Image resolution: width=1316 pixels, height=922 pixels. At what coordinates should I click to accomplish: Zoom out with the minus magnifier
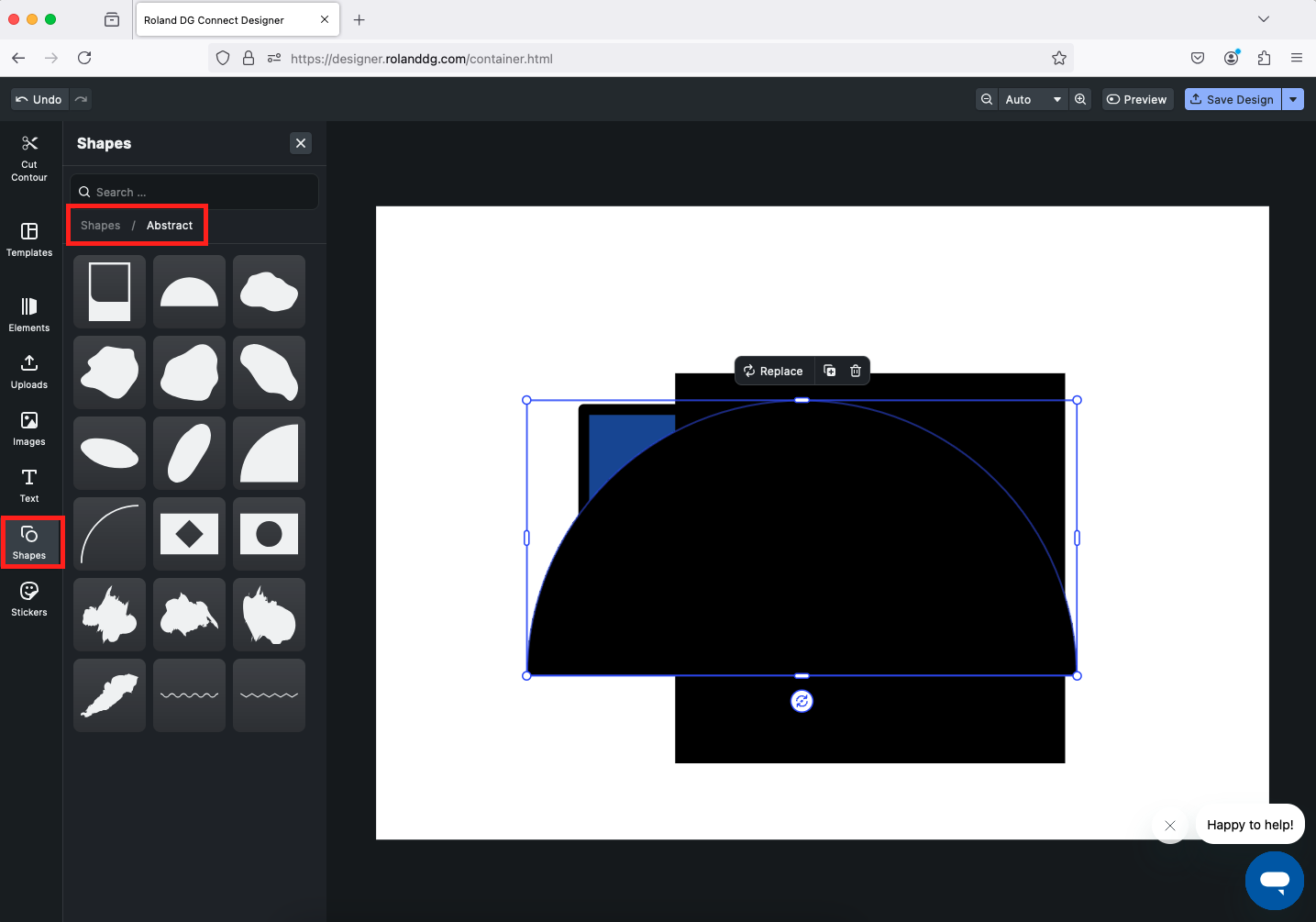pyautogui.click(x=987, y=99)
